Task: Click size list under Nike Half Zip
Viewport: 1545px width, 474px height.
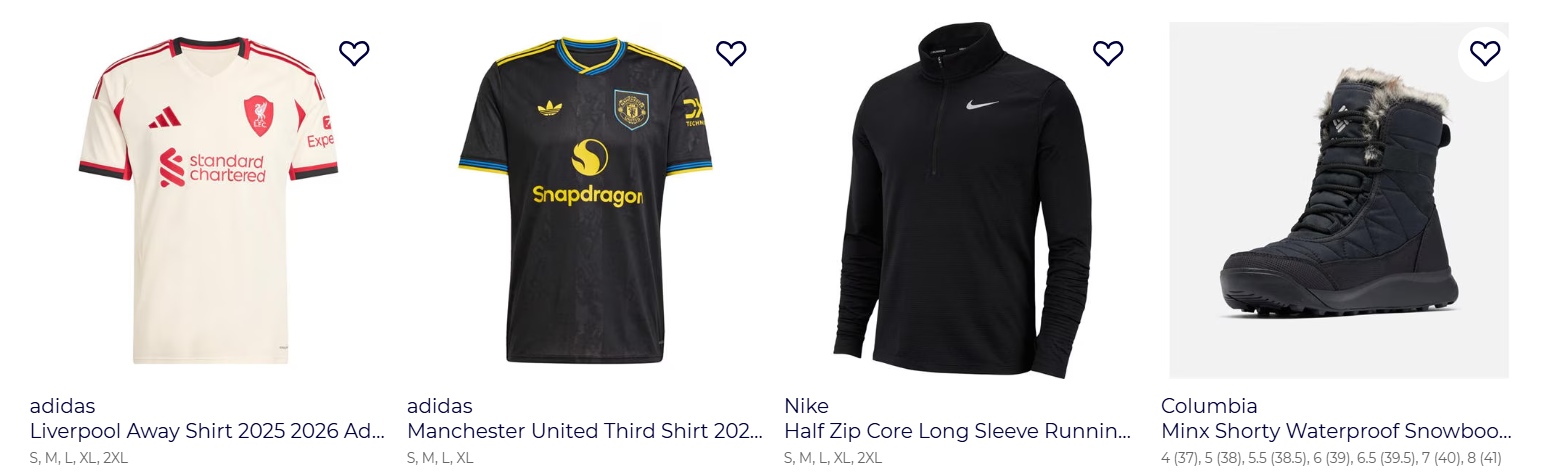Action: coord(833,458)
